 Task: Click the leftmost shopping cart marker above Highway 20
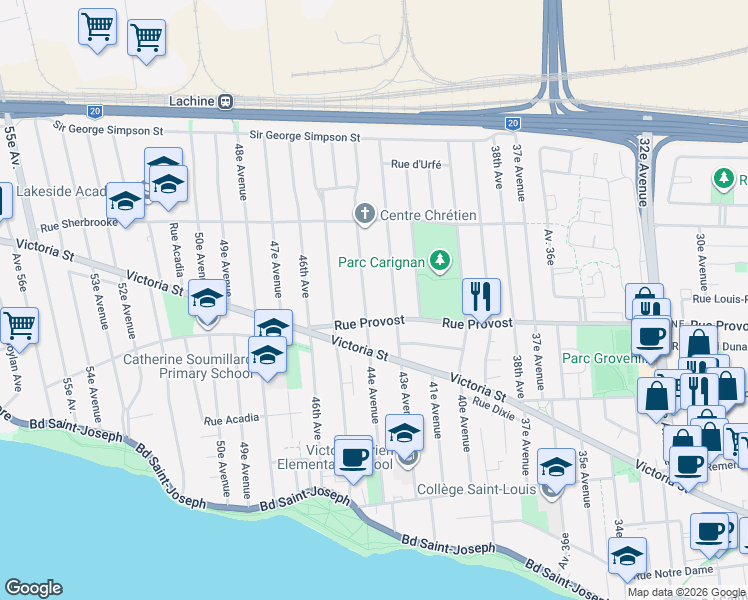coord(98,29)
